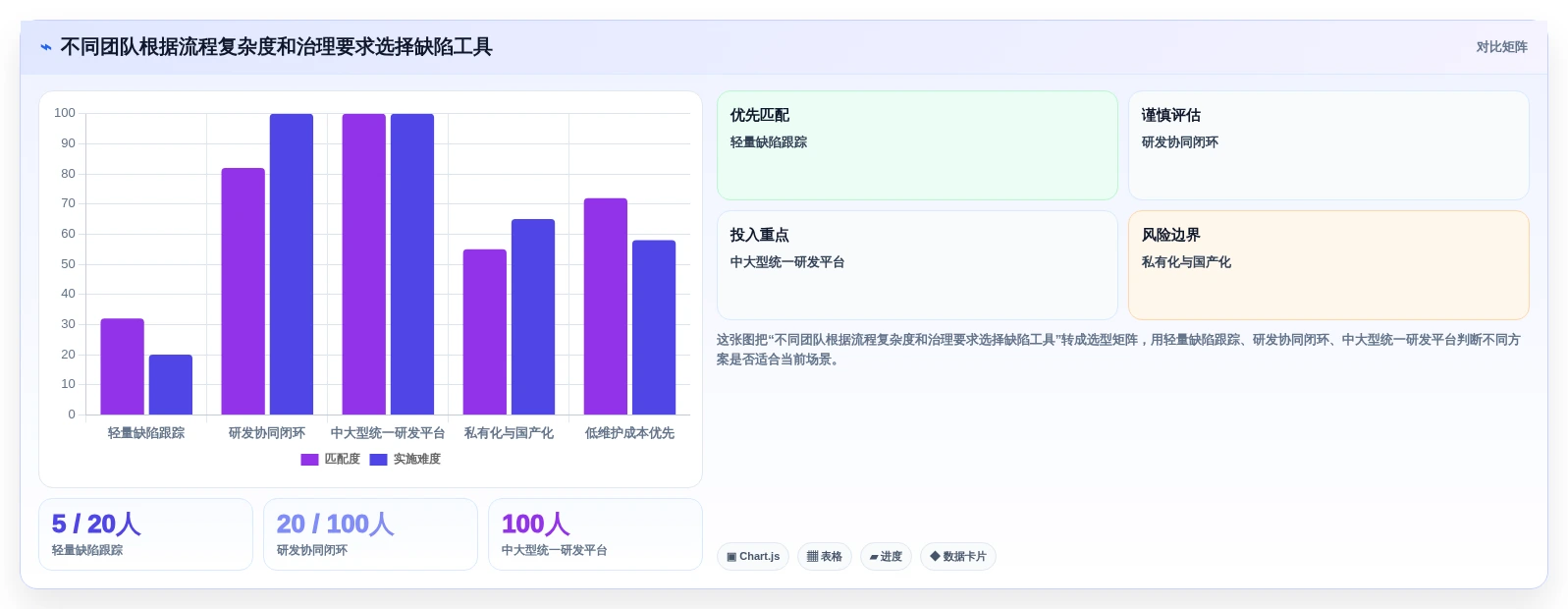The image size is (1568, 609).
Task: Select the 投入重点 matrix card
Action: coord(917,265)
